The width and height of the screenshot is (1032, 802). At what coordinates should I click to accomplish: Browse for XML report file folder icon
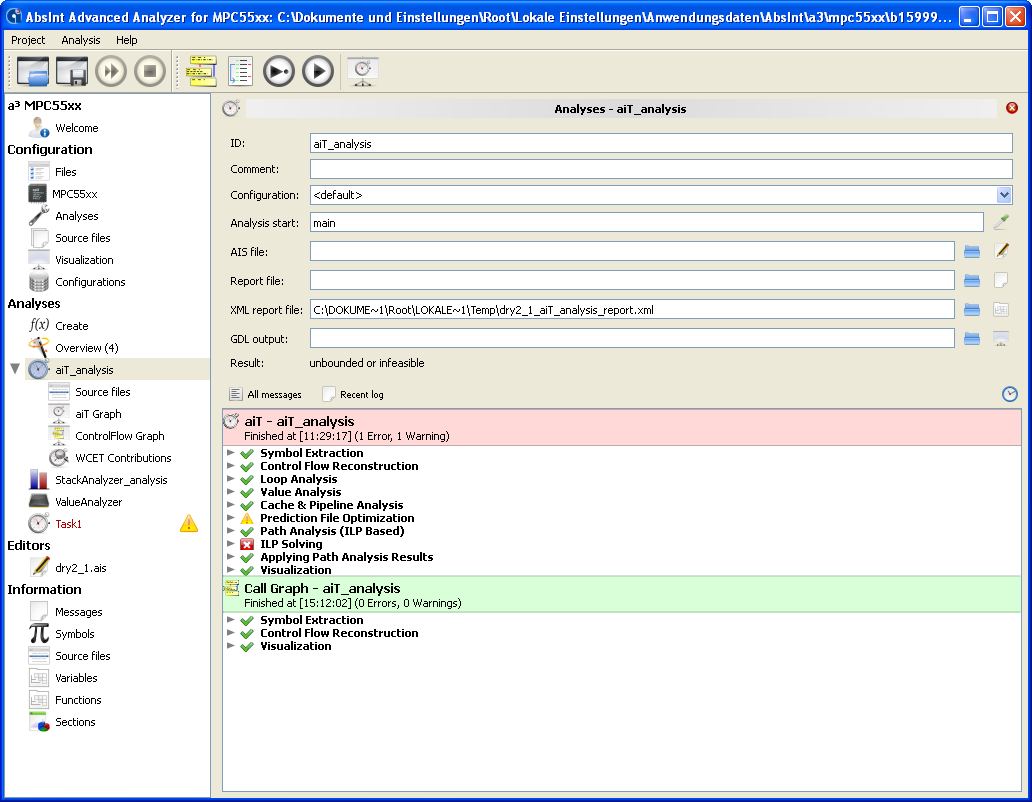[x=972, y=309]
